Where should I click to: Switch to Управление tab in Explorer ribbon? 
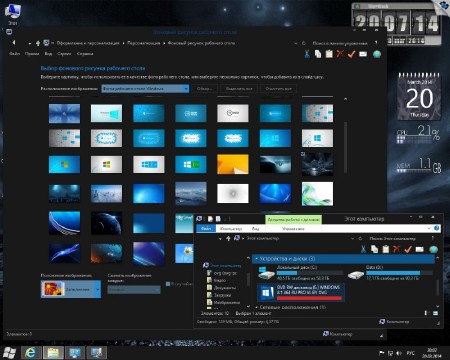point(293,229)
